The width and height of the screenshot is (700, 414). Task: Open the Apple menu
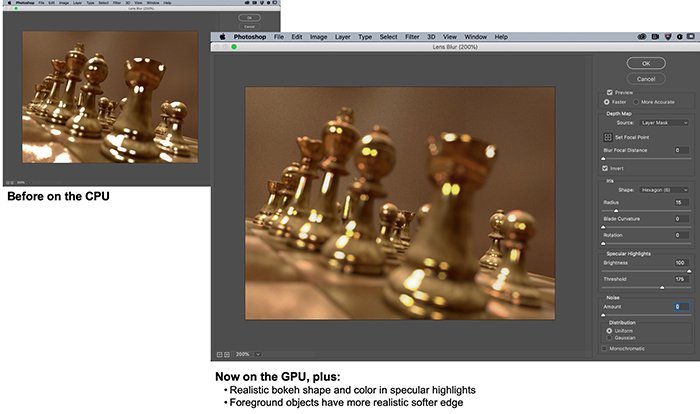coord(222,37)
